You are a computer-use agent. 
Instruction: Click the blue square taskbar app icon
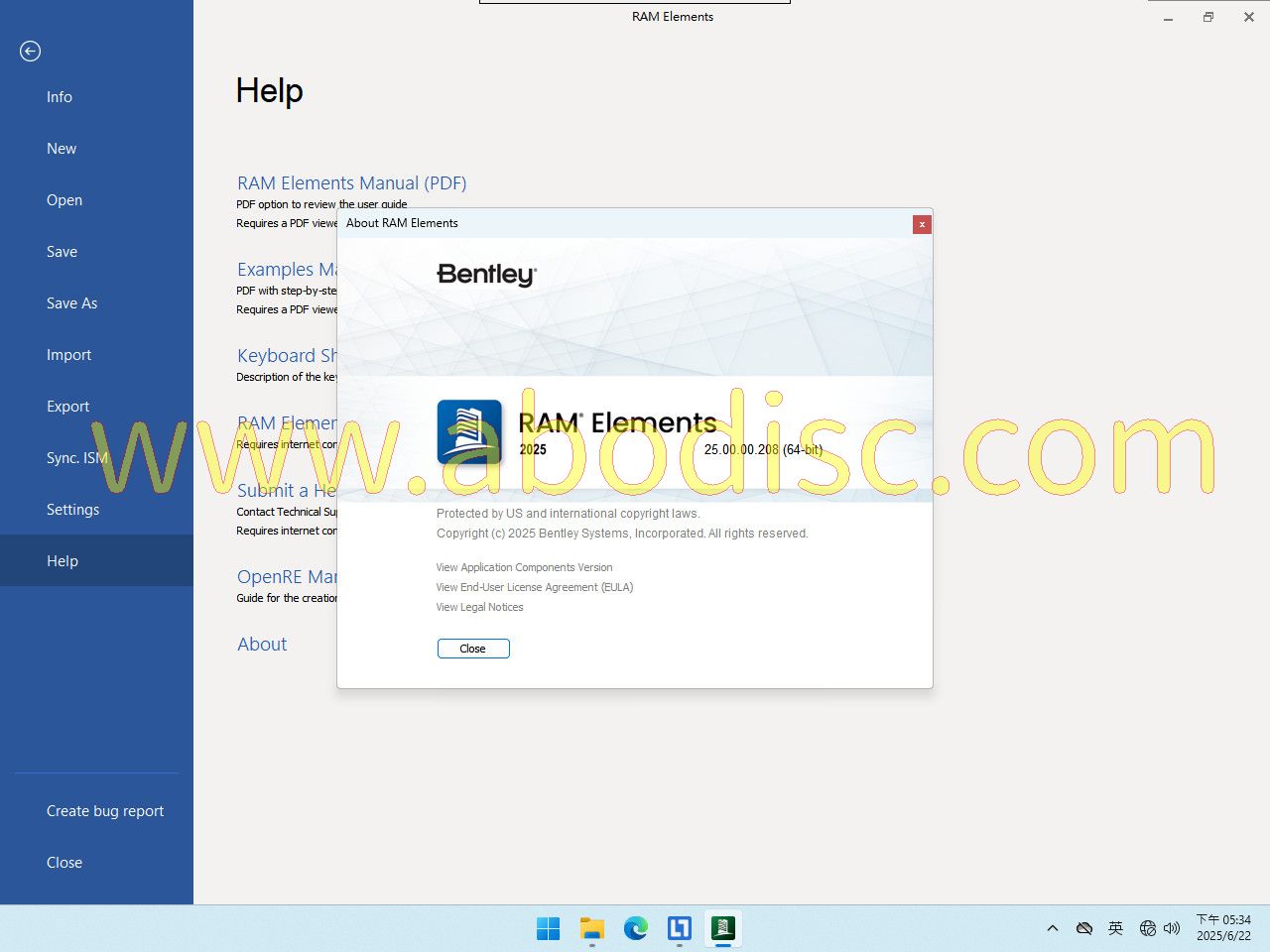click(x=679, y=928)
